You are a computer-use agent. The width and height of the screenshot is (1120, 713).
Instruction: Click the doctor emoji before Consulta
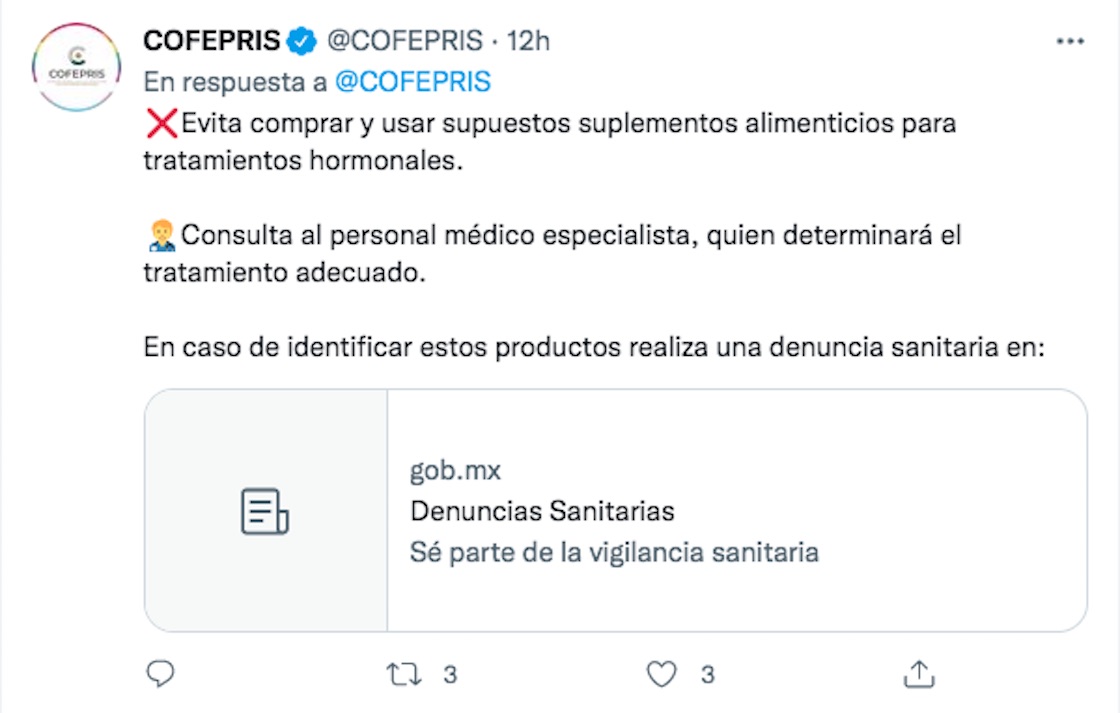[161, 237]
